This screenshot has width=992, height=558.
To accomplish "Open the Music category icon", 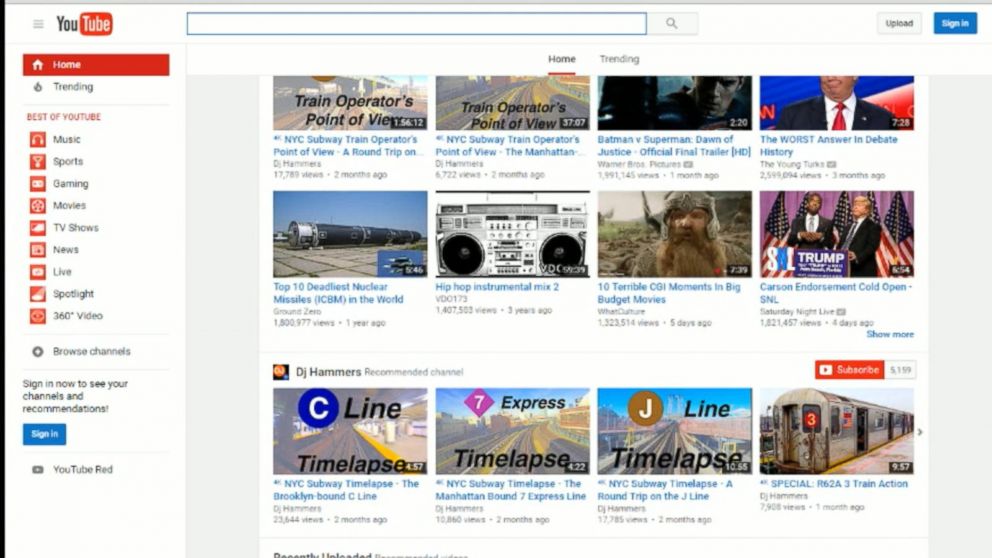I will click(38, 139).
